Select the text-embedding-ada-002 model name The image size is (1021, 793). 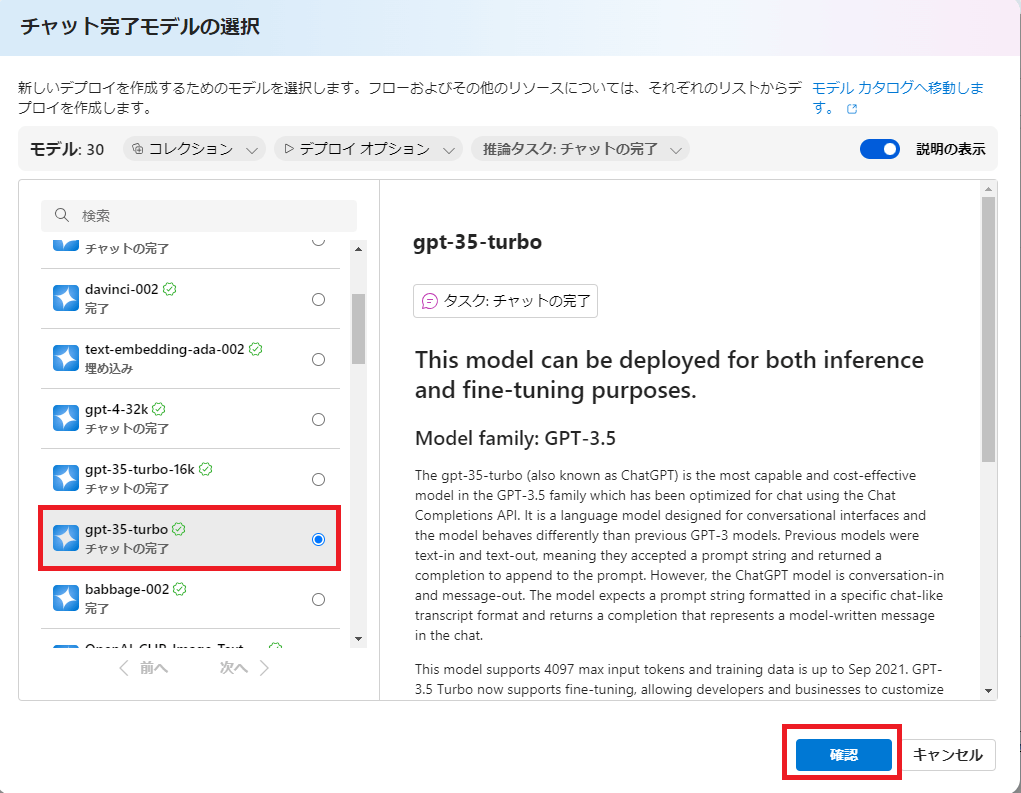pos(165,349)
